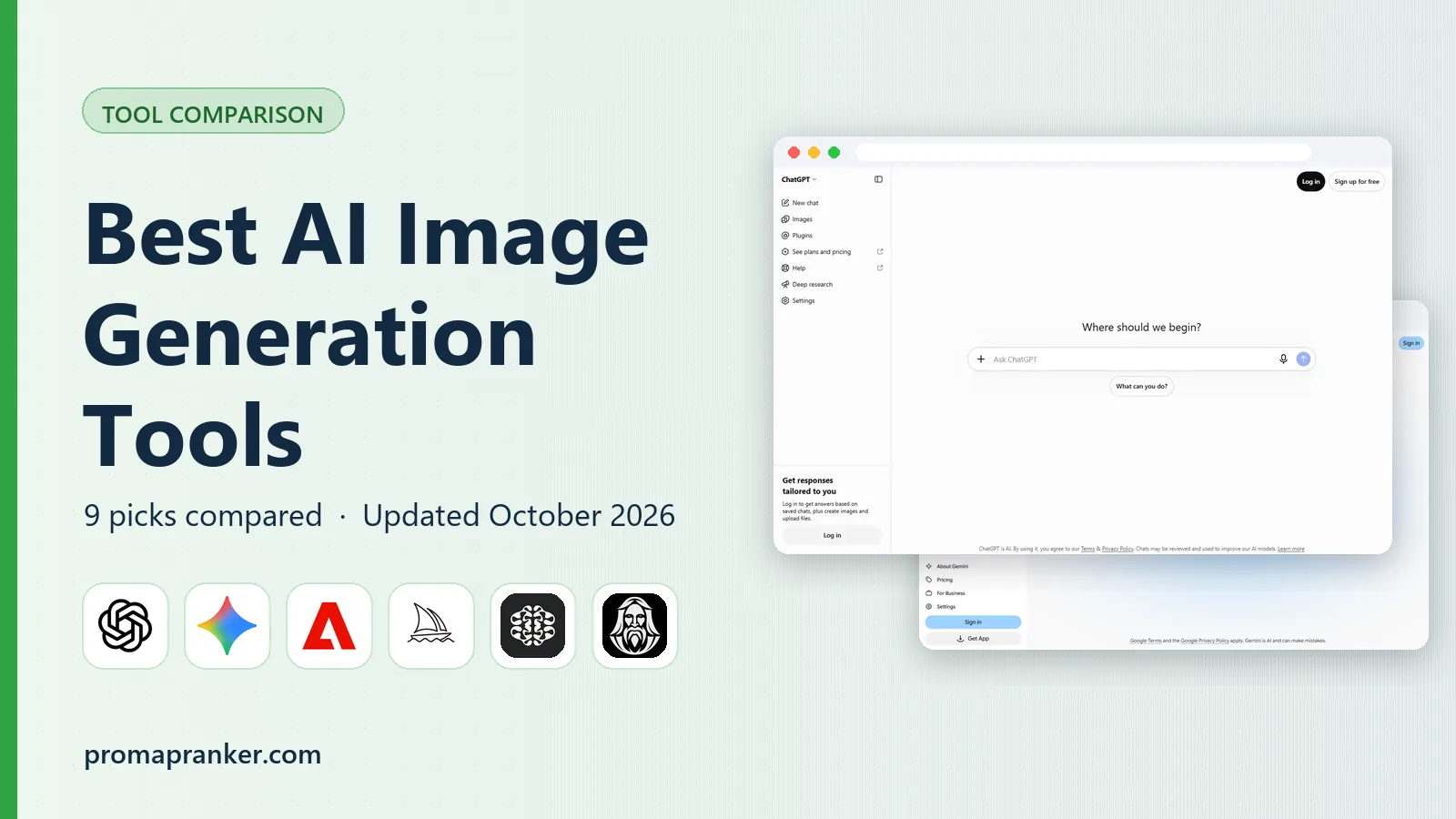
Task: Collapse the ChatGPT sidebar with the panel icon
Action: [878, 179]
